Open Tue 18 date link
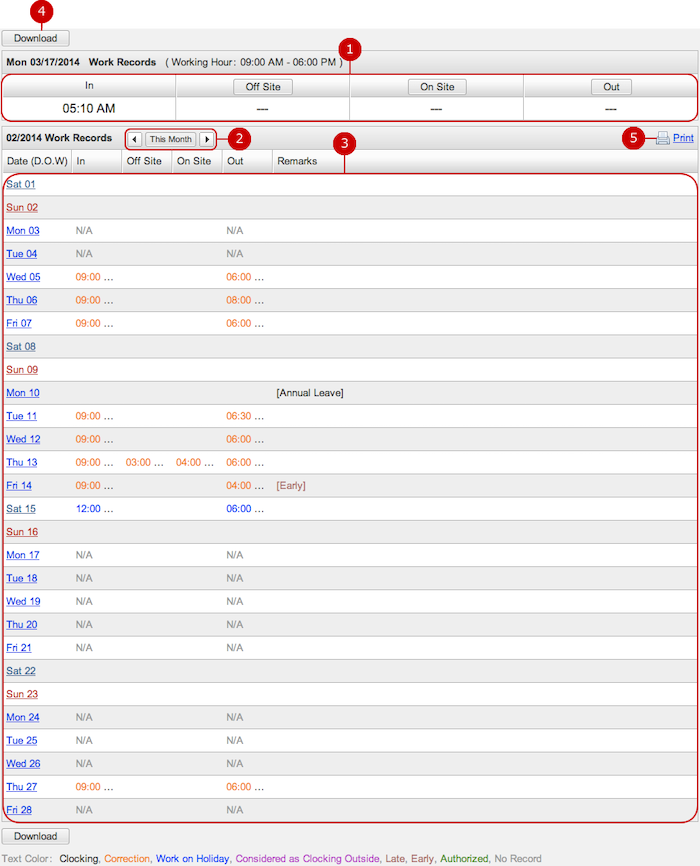Screen dimensions: 700x866 tap(22, 579)
